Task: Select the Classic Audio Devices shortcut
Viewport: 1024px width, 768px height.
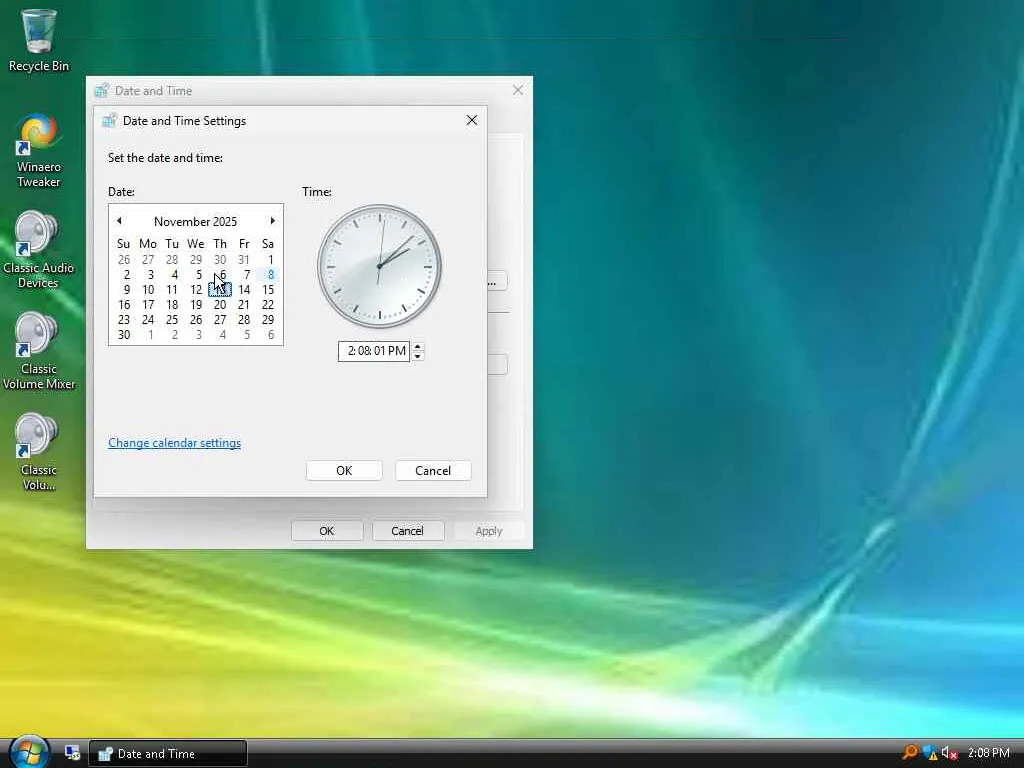Action: pyautogui.click(x=39, y=250)
